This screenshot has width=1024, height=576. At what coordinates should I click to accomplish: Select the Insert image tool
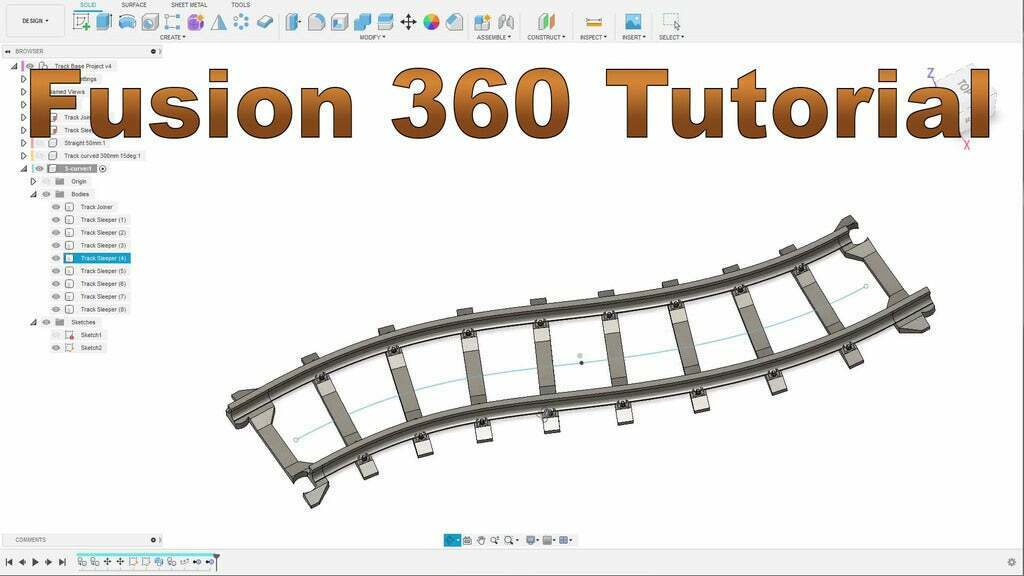(633, 22)
